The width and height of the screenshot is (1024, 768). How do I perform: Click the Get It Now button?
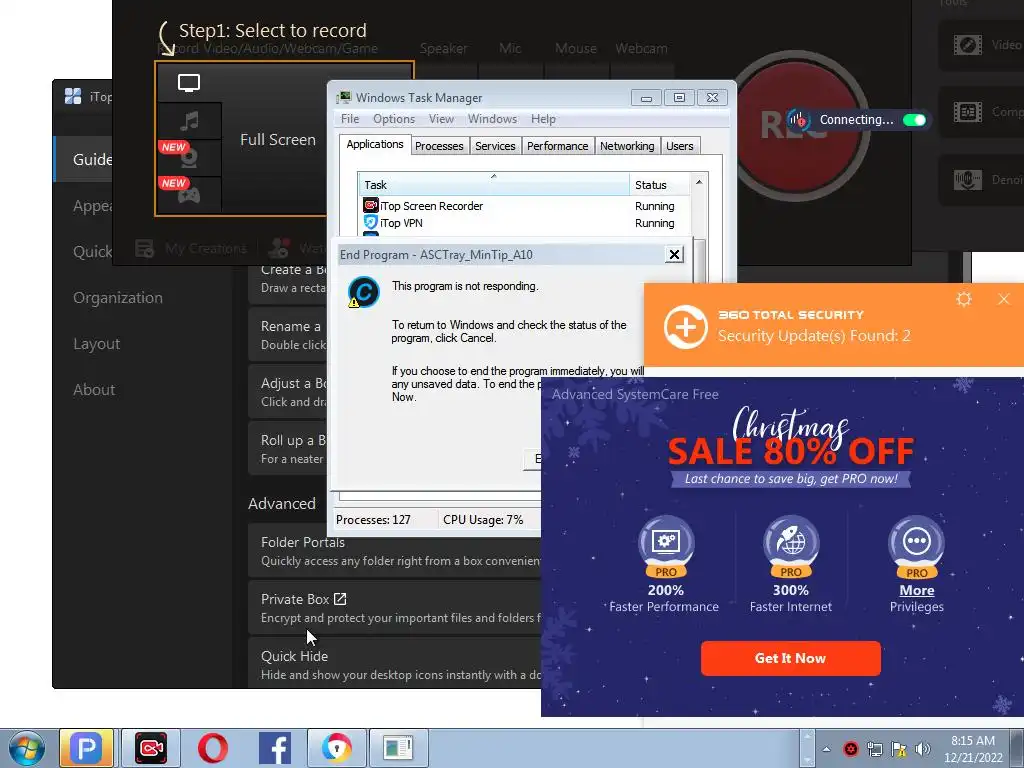[x=790, y=658]
